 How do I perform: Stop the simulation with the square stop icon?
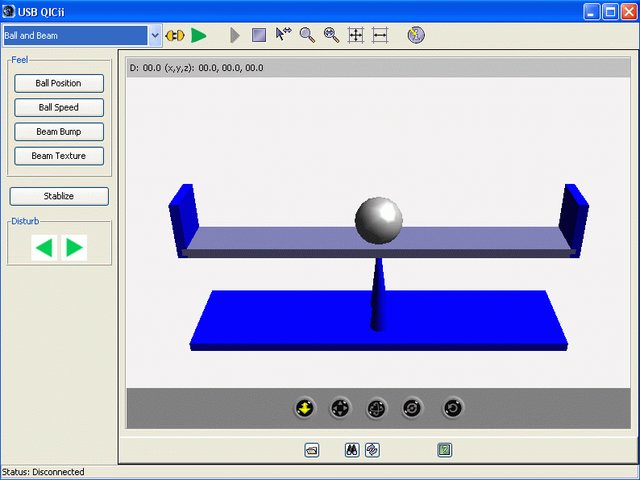[259, 36]
